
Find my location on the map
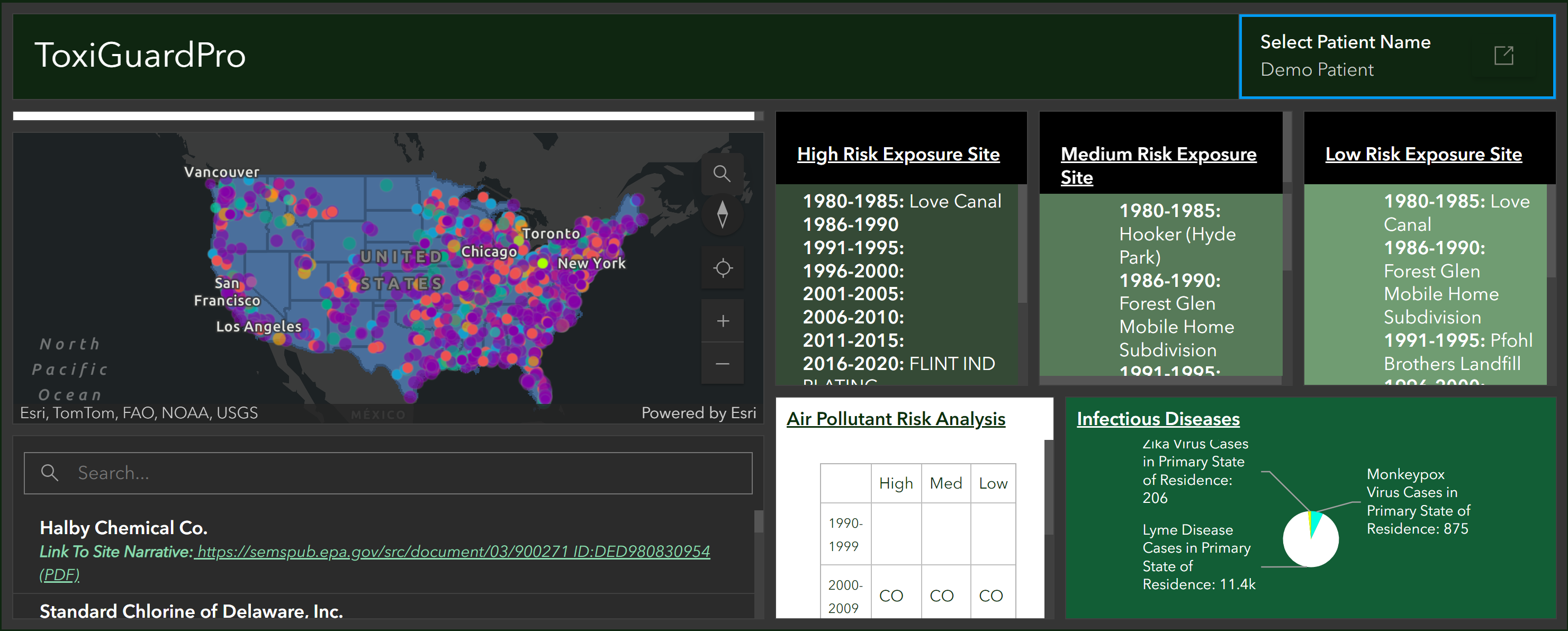point(722,268)
